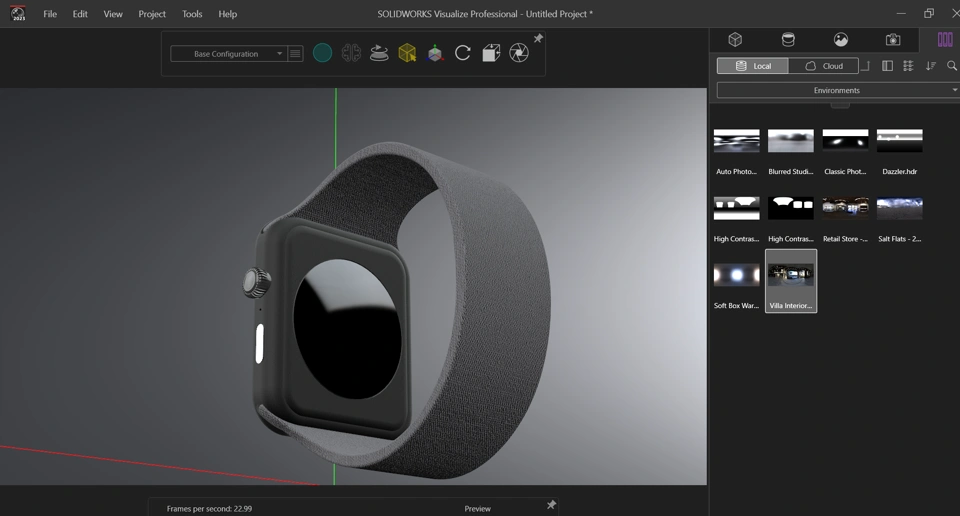Image resolution: width=960 pixels, height=516 pixels.
Task: Toggle the Cloud library source
Action: [824, 66]
